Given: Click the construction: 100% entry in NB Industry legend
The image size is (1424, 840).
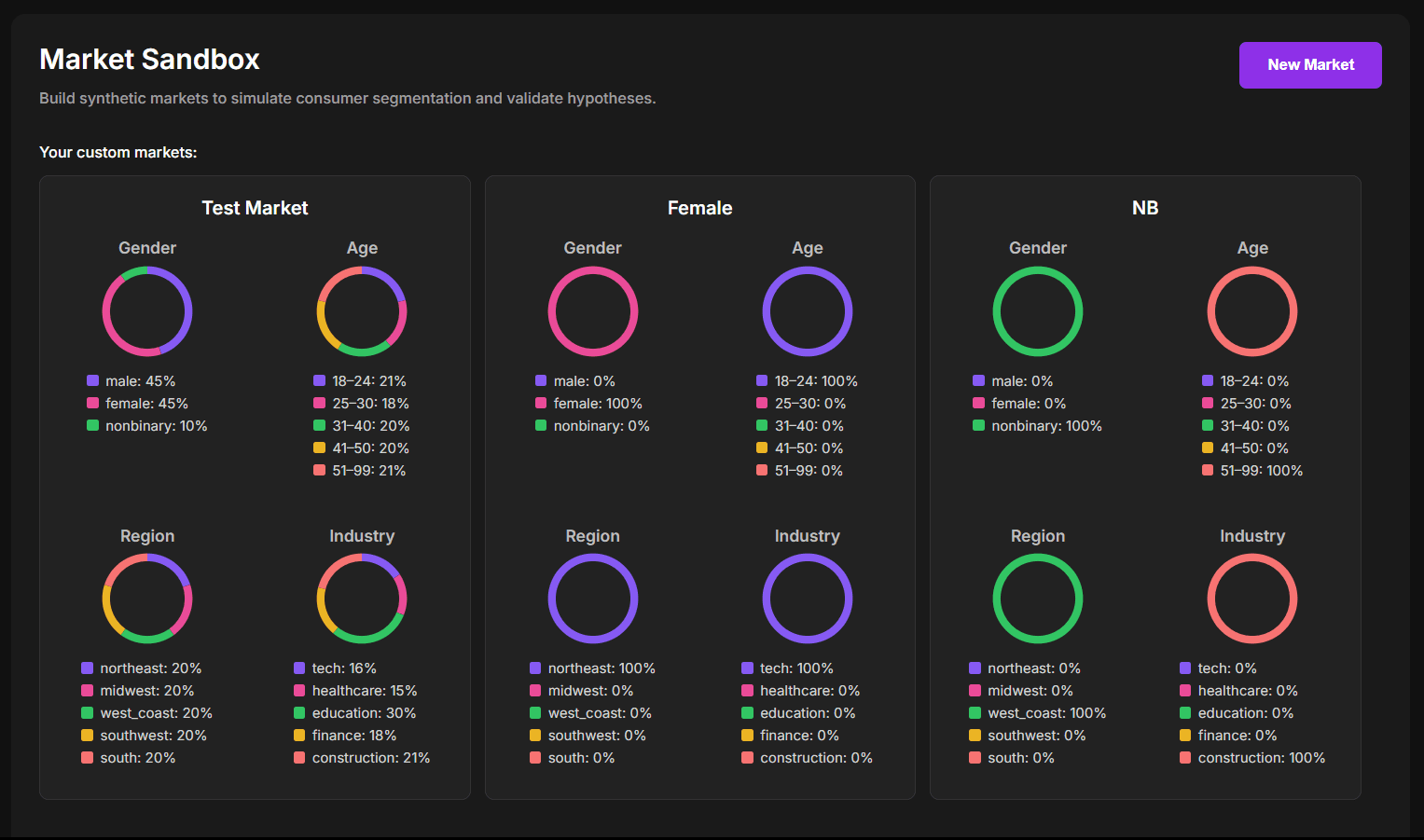Looking at the screenshot, I should click(1261, 757).
